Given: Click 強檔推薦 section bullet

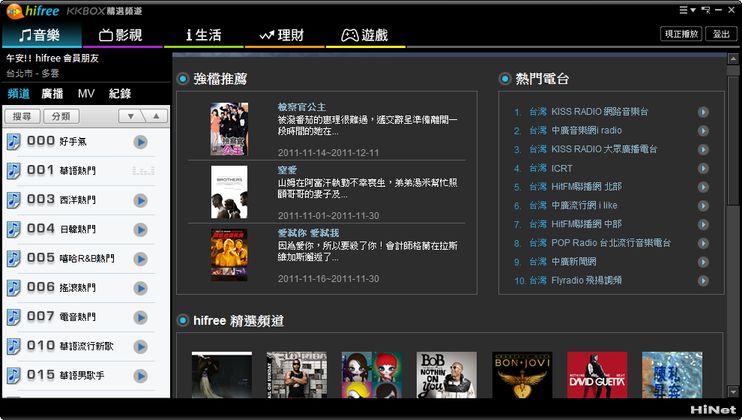Looking at the screenshot, I should 183,79.
